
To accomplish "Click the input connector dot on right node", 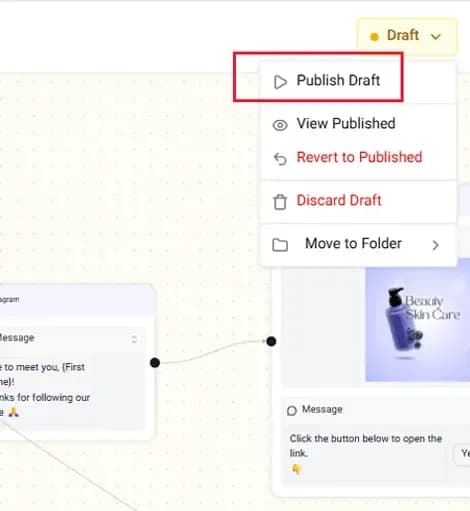I will tap(271, 341).
